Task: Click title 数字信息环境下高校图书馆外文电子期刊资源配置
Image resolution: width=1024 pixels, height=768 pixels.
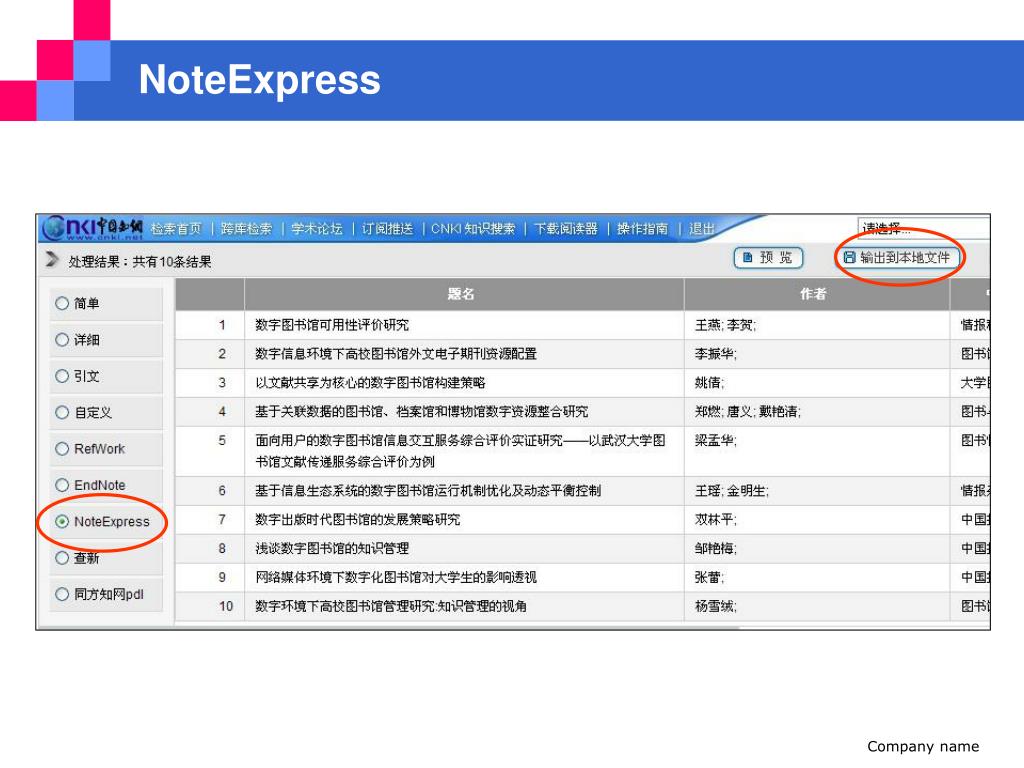Action: point(396,353)
